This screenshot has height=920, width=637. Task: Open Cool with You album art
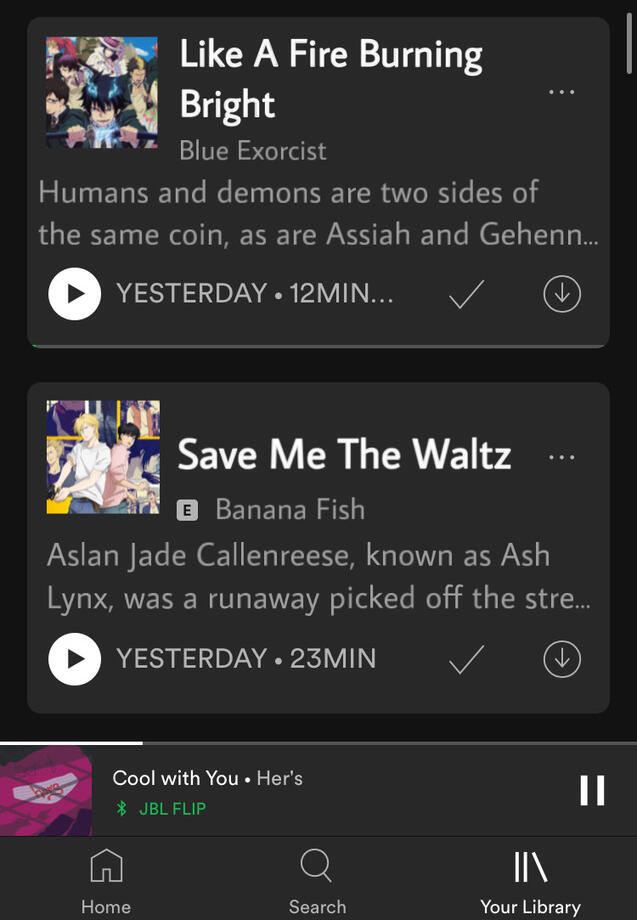click(x=46, y=790)
